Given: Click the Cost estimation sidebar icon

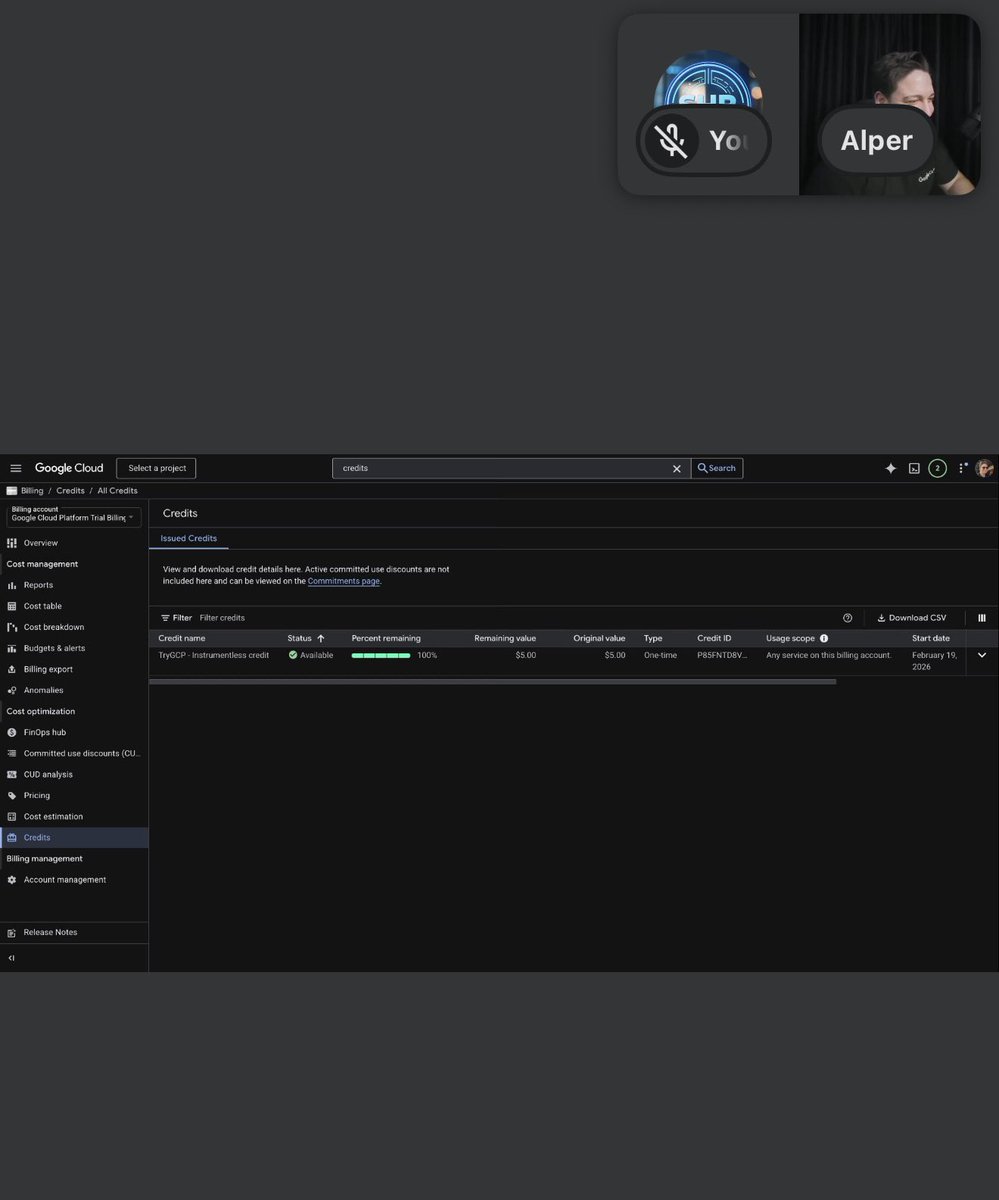Looking at the screenshot, I should point(12,816).
